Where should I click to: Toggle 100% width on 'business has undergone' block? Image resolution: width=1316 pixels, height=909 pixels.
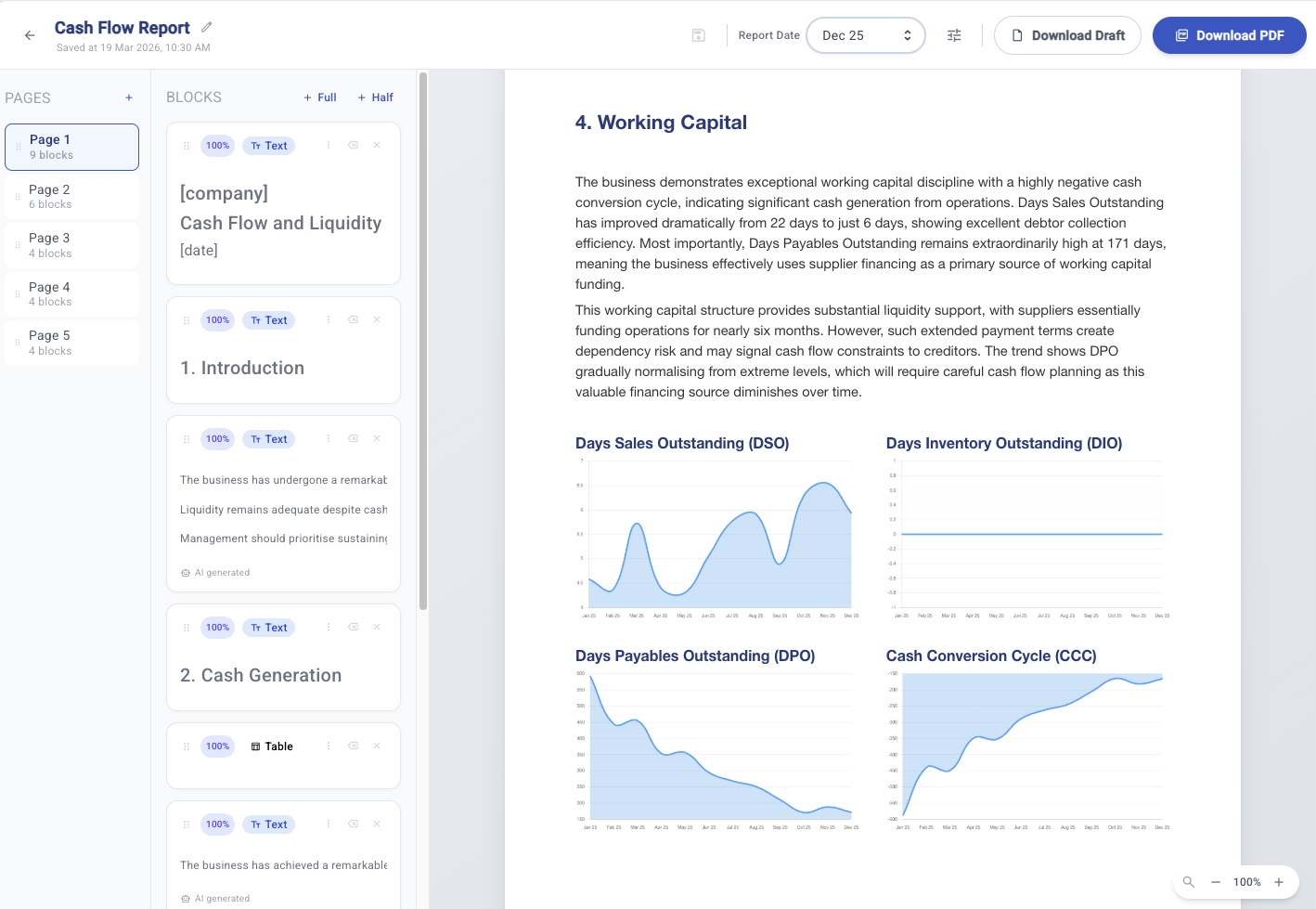click(218, 439)
